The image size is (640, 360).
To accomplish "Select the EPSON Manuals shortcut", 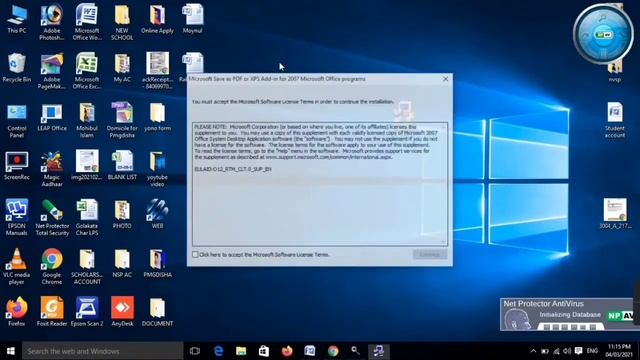I will (17, 217).
